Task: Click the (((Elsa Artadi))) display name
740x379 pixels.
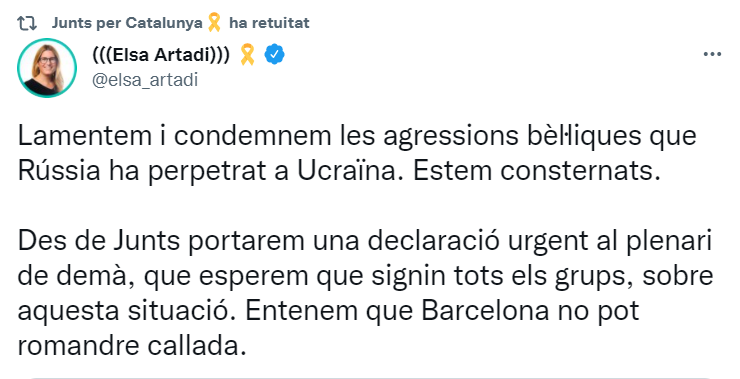Action: (x=161, y=55)
